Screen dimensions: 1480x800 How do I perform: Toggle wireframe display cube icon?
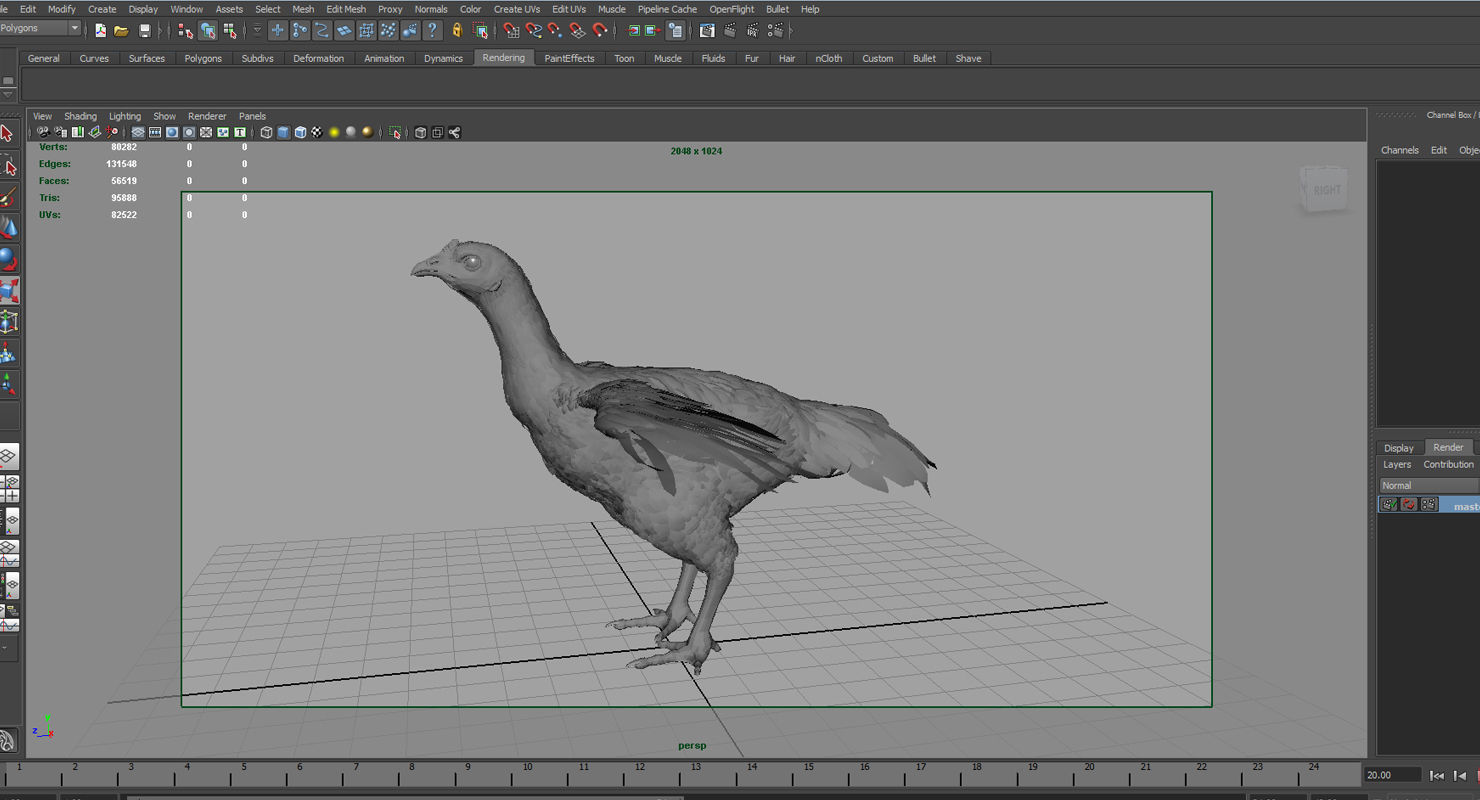pyautogui.click(x=266, y=132)
